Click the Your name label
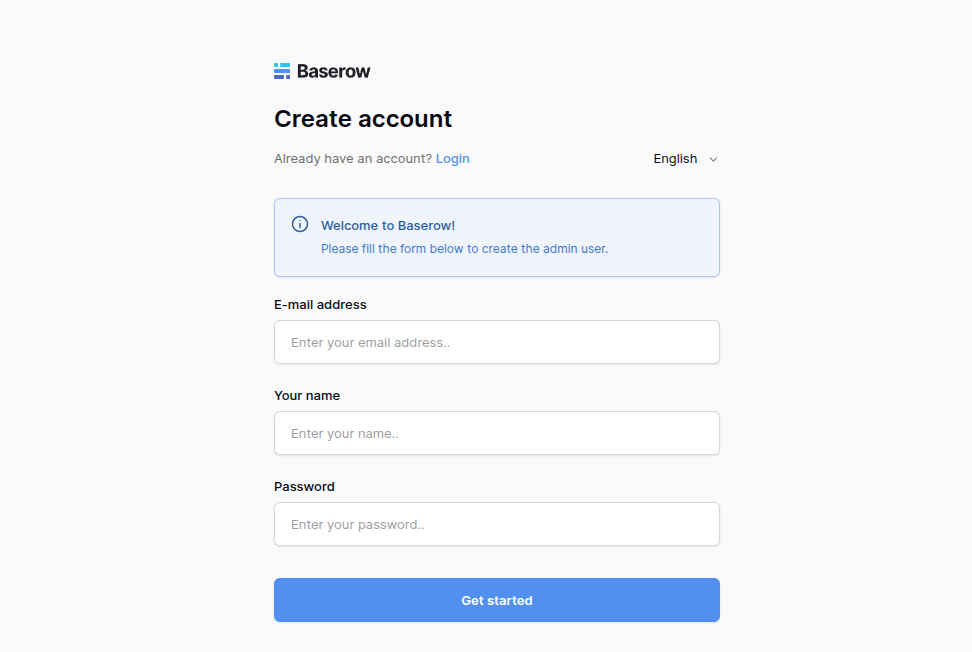This screenshot has width=972, height=652. click(x=307, y=395)
